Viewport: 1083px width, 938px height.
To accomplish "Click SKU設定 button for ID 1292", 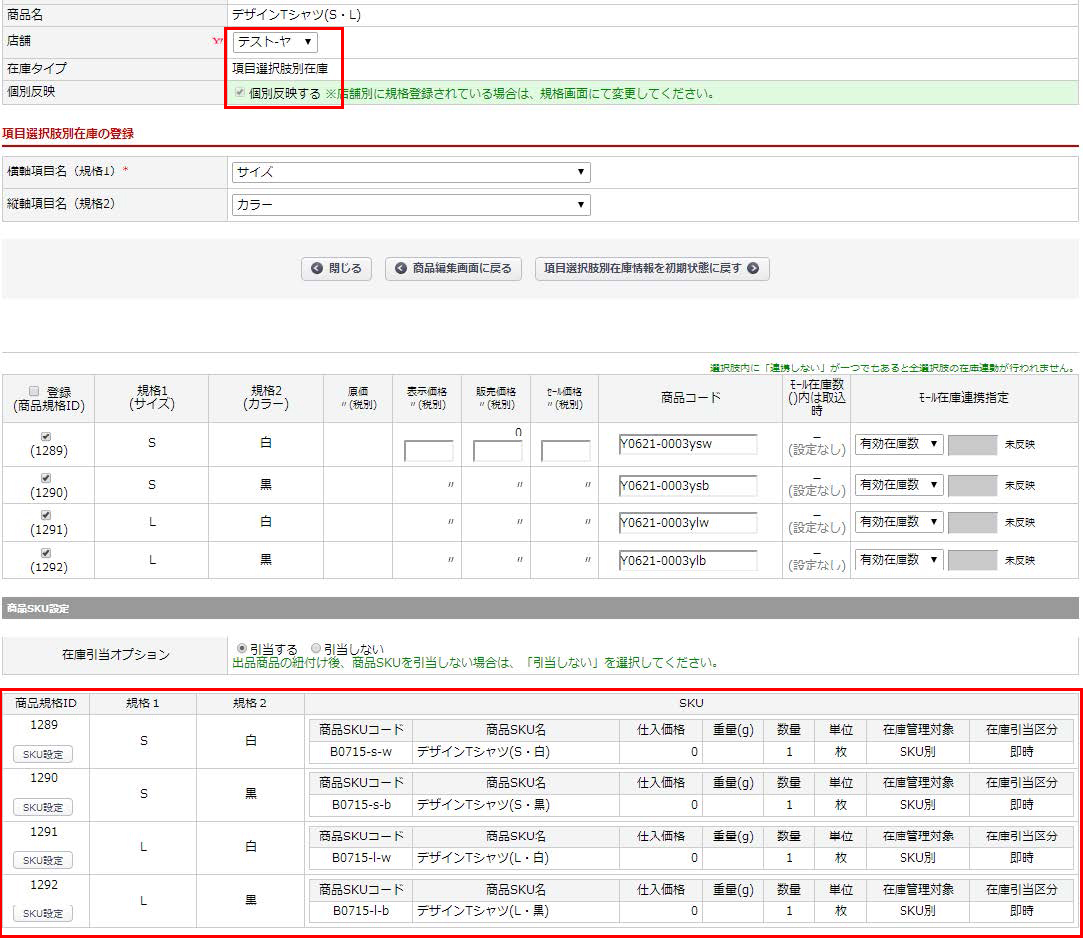I will pos(43,913).
